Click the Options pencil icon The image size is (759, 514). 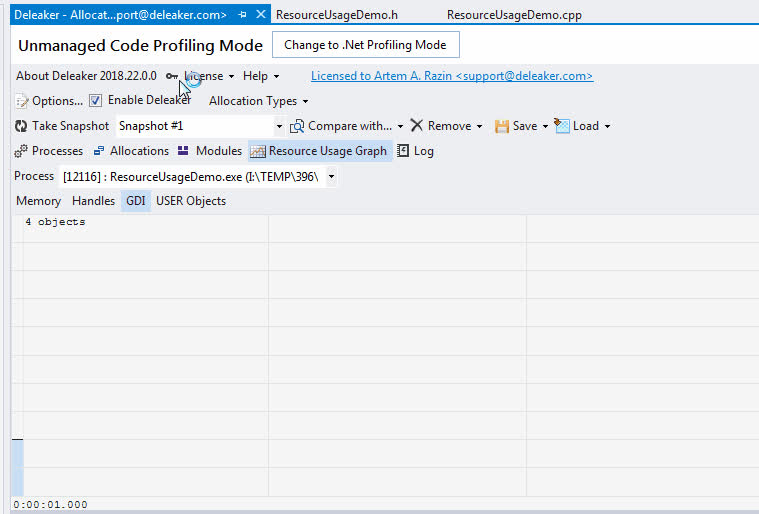tap(22, 101)
